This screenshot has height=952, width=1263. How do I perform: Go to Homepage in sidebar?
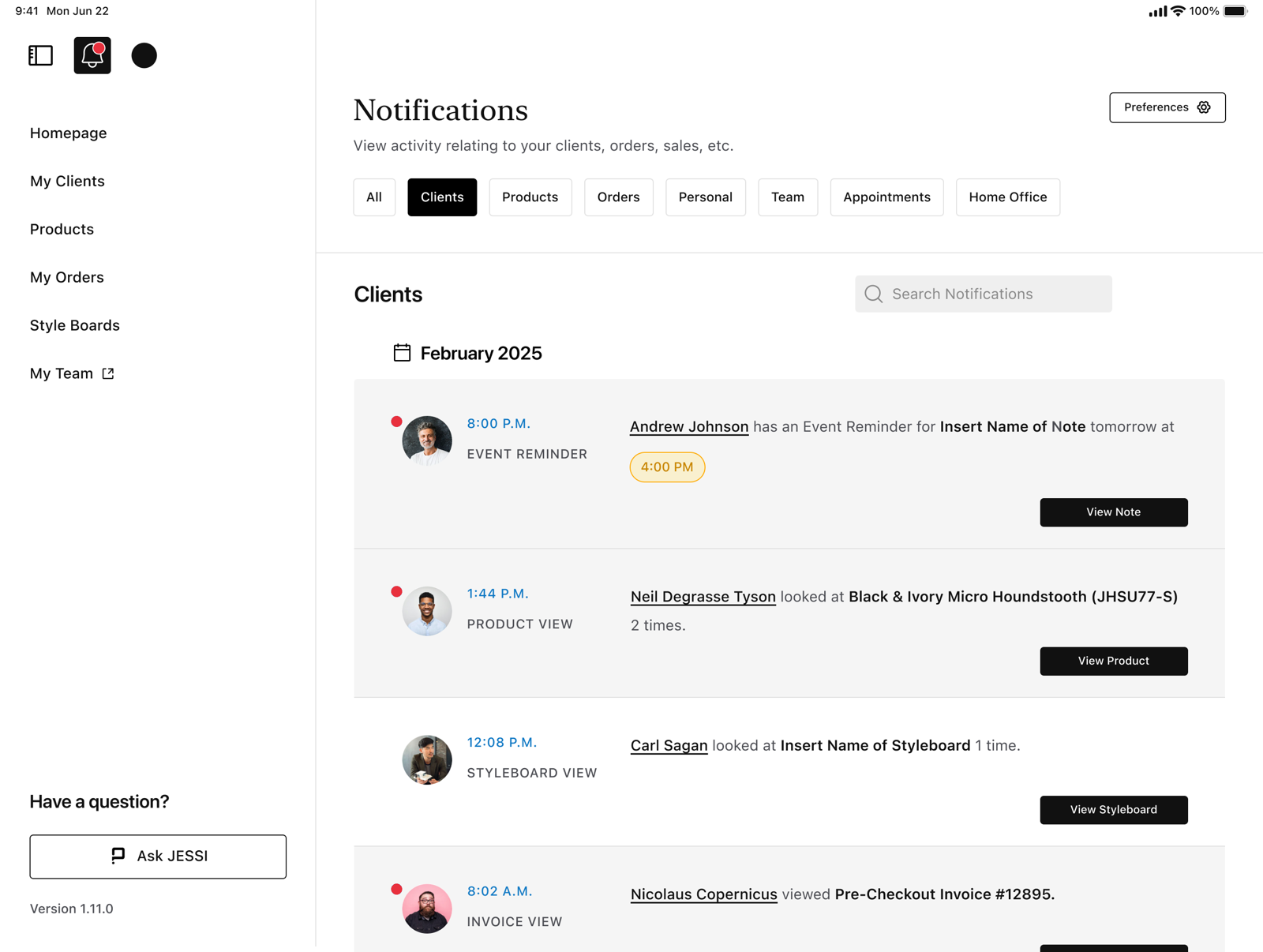69,133
